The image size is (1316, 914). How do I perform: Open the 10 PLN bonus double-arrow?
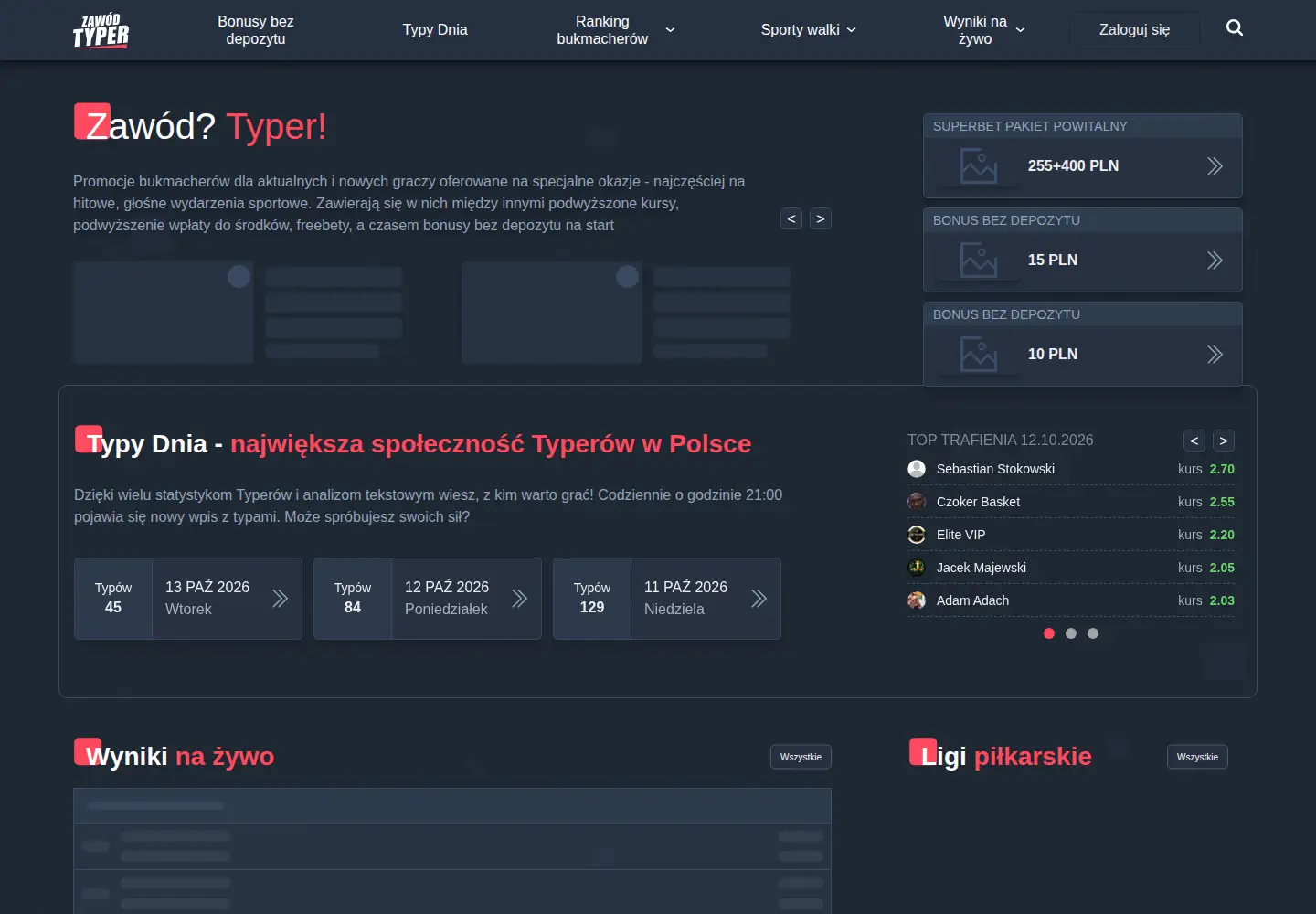(1215, 355)
